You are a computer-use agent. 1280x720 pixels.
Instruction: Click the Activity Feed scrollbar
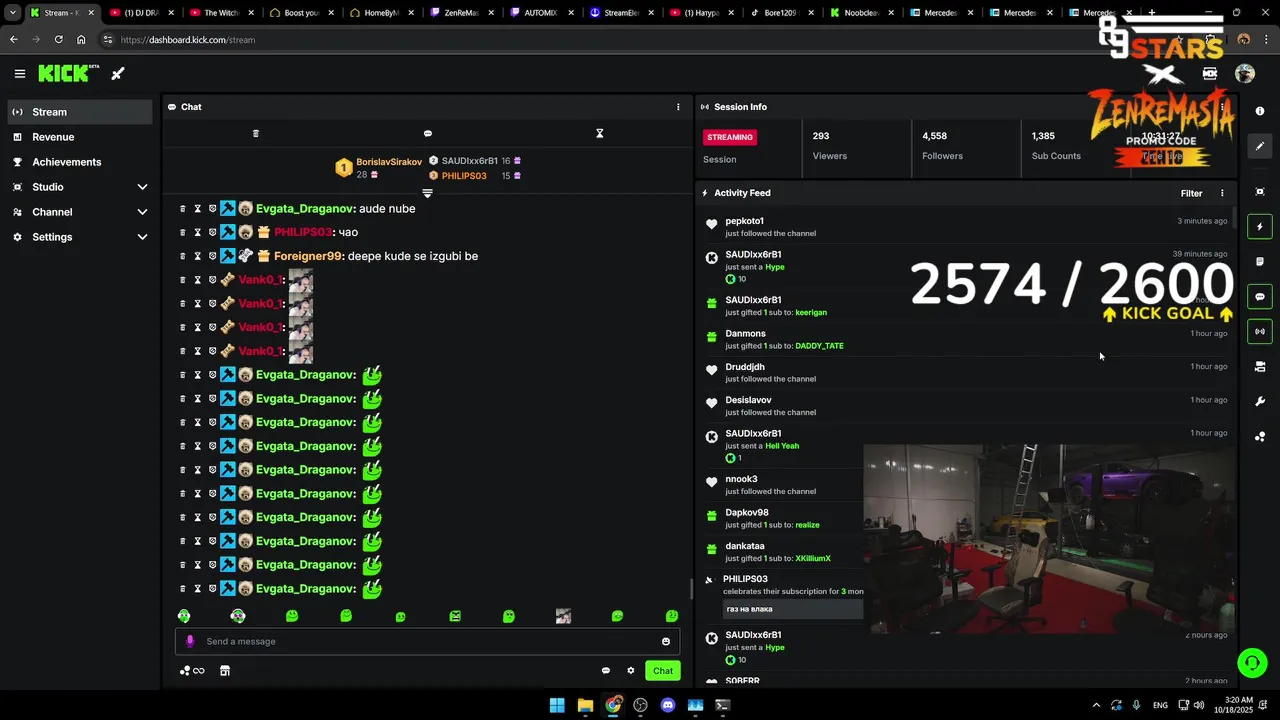point(1234,218)
